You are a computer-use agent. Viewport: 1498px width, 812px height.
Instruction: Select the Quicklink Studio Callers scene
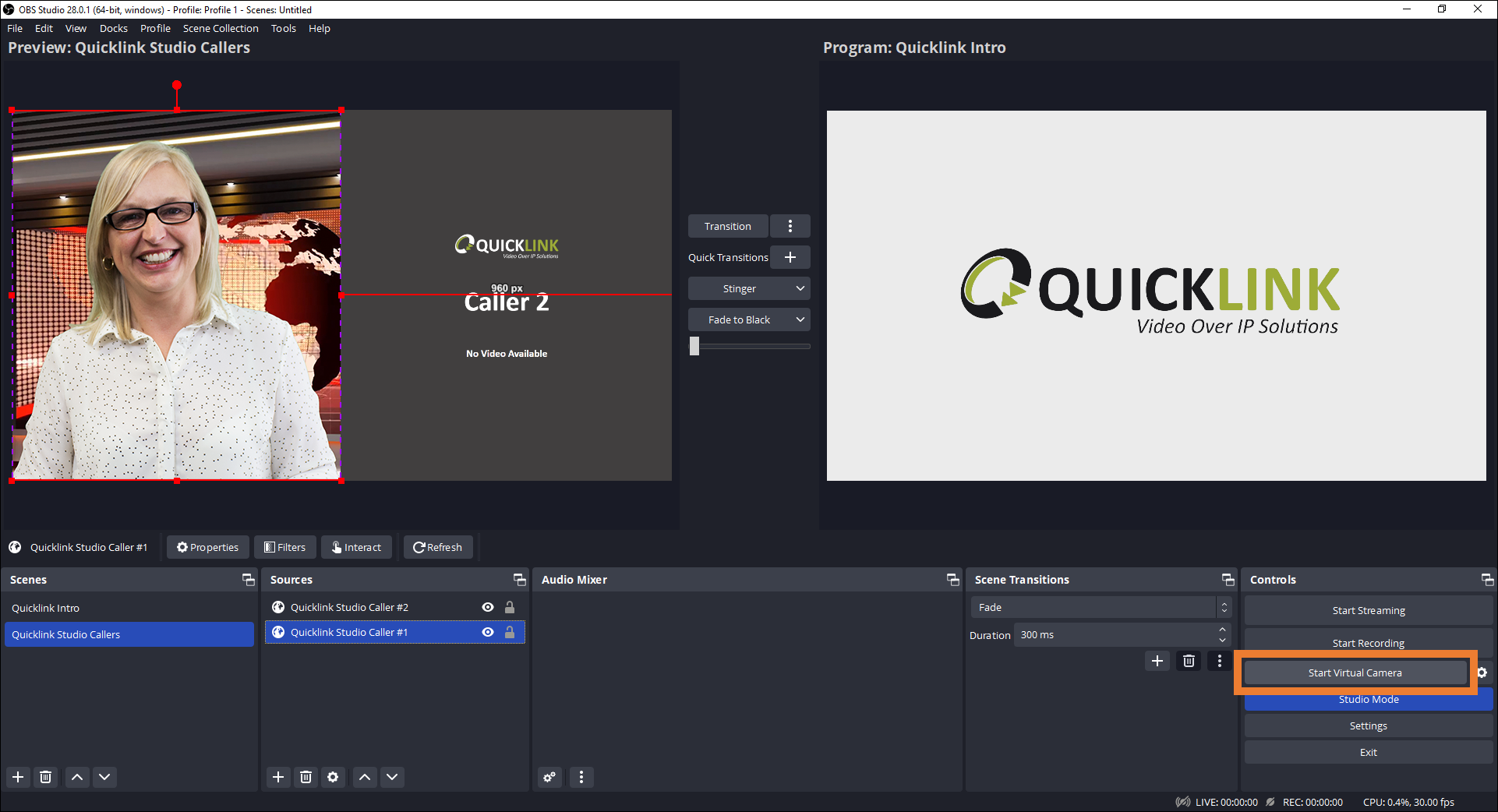click(x=129, y=634)
